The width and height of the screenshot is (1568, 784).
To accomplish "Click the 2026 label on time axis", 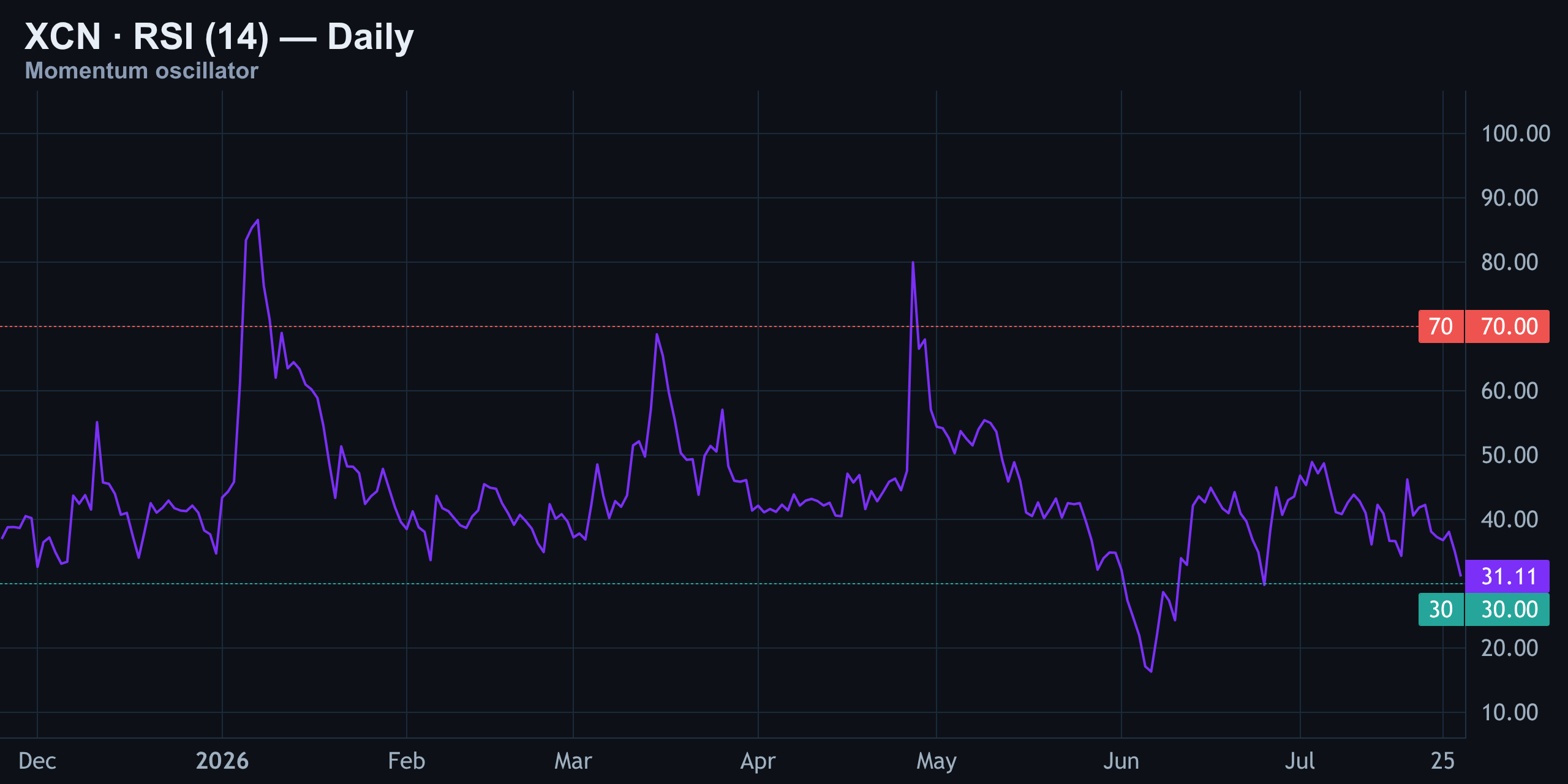I will tap(222, 761).
